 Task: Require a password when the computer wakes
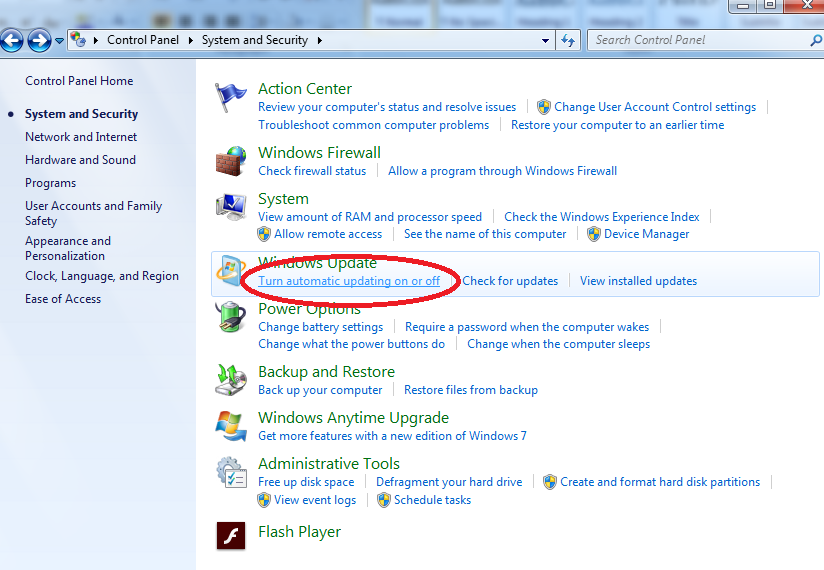pos(527,327)
